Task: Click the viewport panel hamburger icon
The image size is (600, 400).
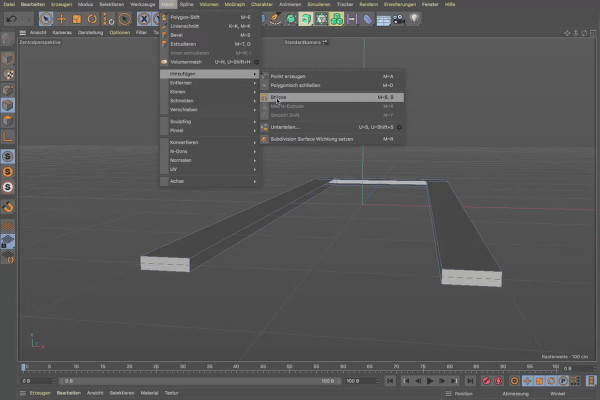Action: (23, 33)
